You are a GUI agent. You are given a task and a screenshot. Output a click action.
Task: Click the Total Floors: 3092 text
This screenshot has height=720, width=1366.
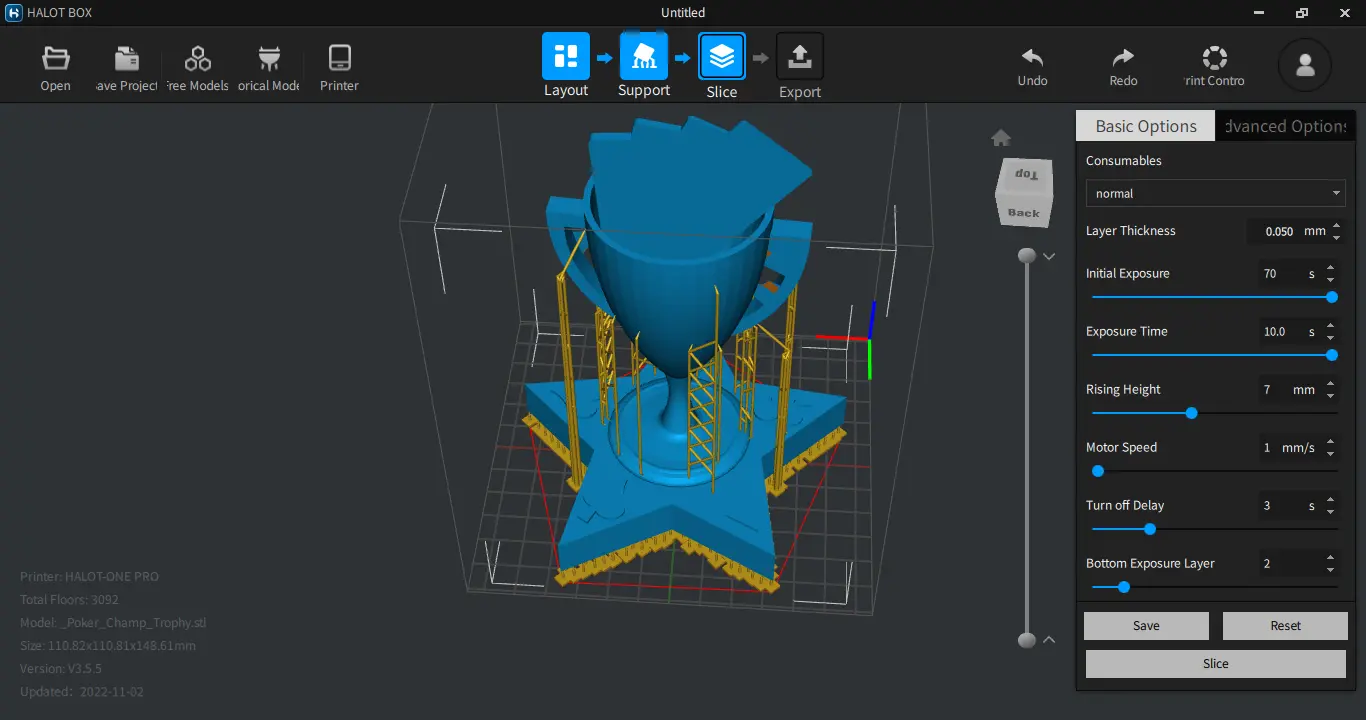(x=69, y=600)
